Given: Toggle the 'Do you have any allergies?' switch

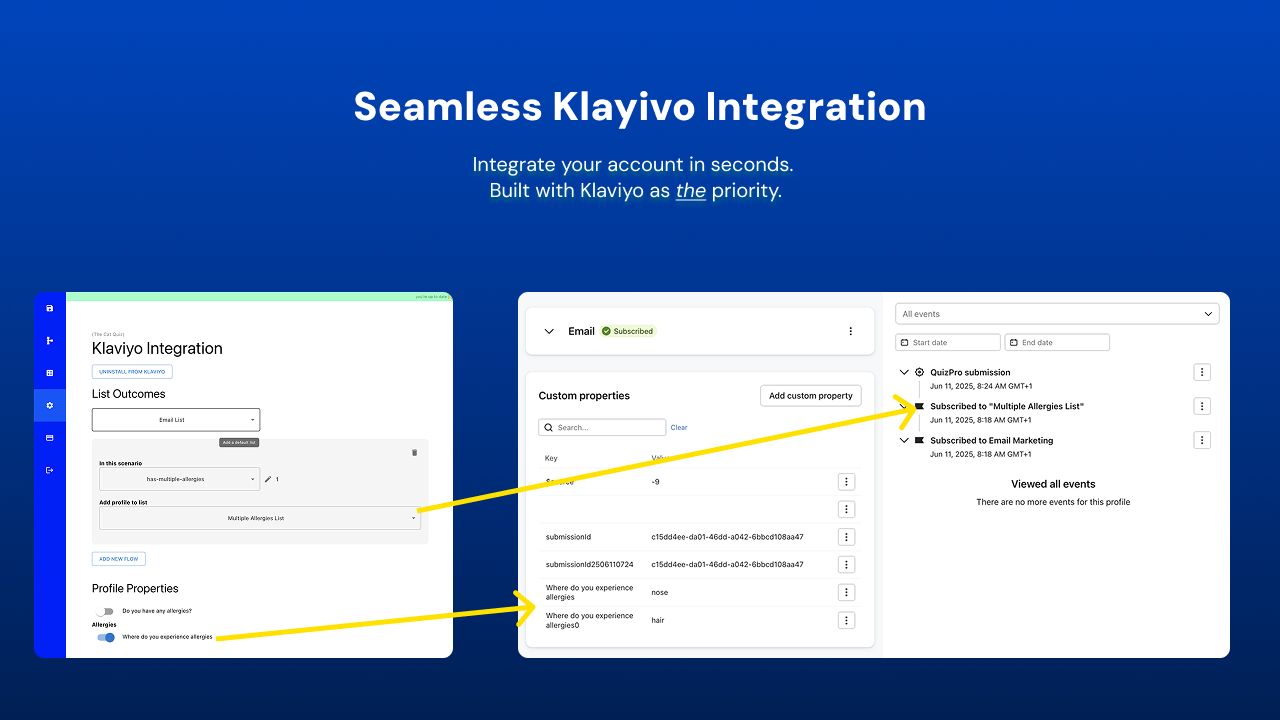Looking at the screenshot, I should click(105, 610).
